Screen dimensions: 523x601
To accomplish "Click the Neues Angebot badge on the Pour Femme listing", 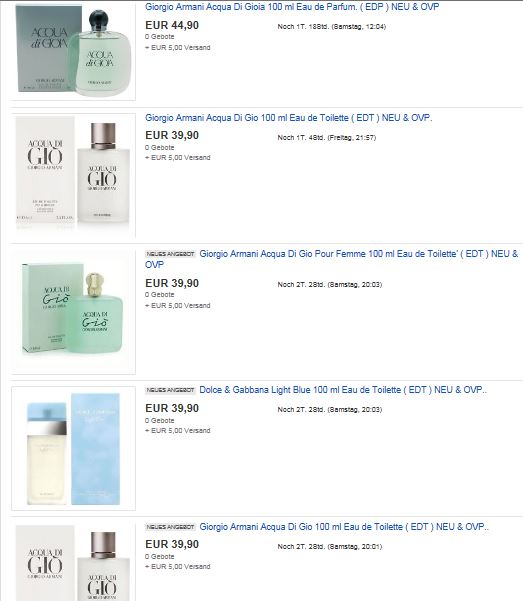I will [170, 254].
